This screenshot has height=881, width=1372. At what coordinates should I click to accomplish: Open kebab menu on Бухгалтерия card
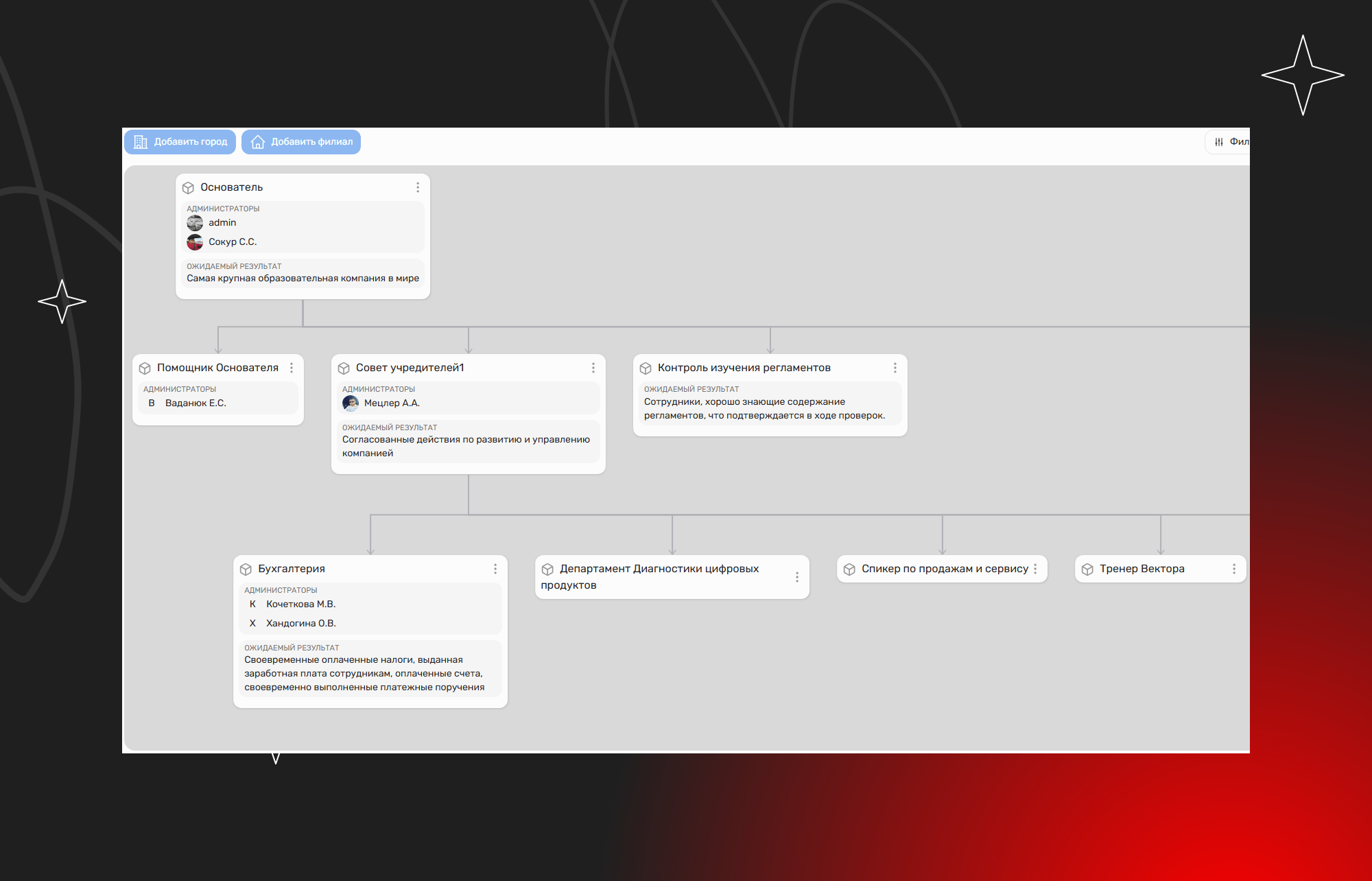(495, 569)
